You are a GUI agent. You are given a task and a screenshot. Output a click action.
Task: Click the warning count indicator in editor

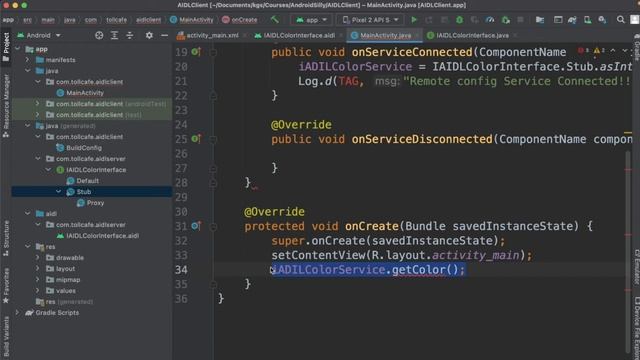pos(599,51)
